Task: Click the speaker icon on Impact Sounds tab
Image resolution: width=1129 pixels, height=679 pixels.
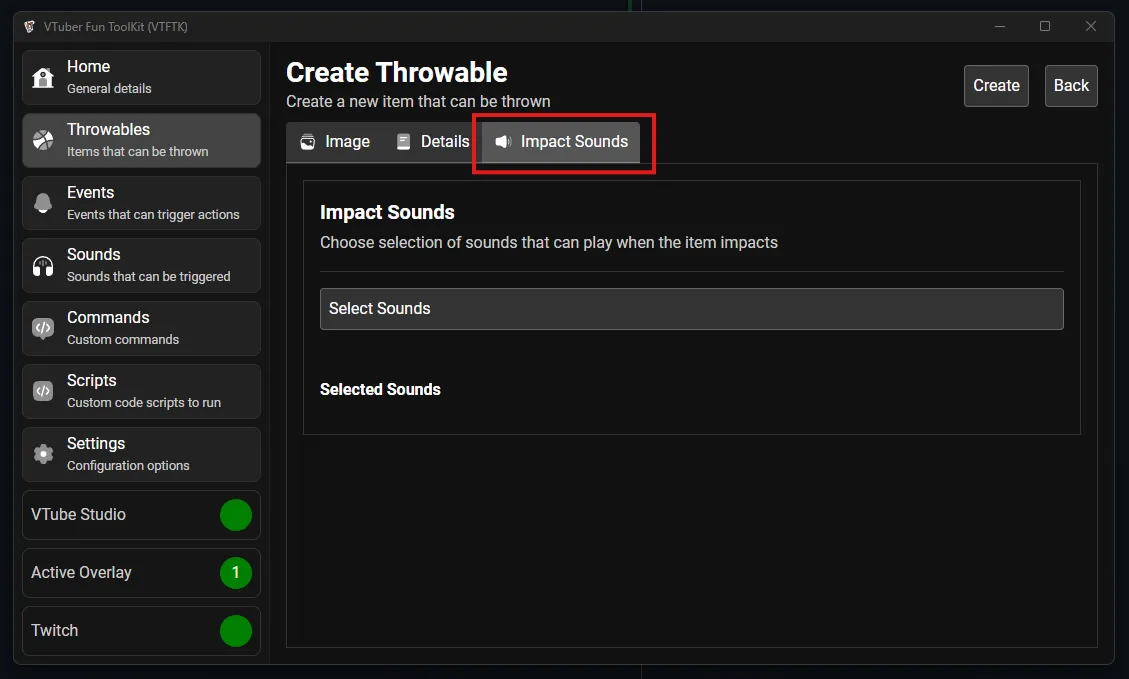Action: [x=503, y=141]
